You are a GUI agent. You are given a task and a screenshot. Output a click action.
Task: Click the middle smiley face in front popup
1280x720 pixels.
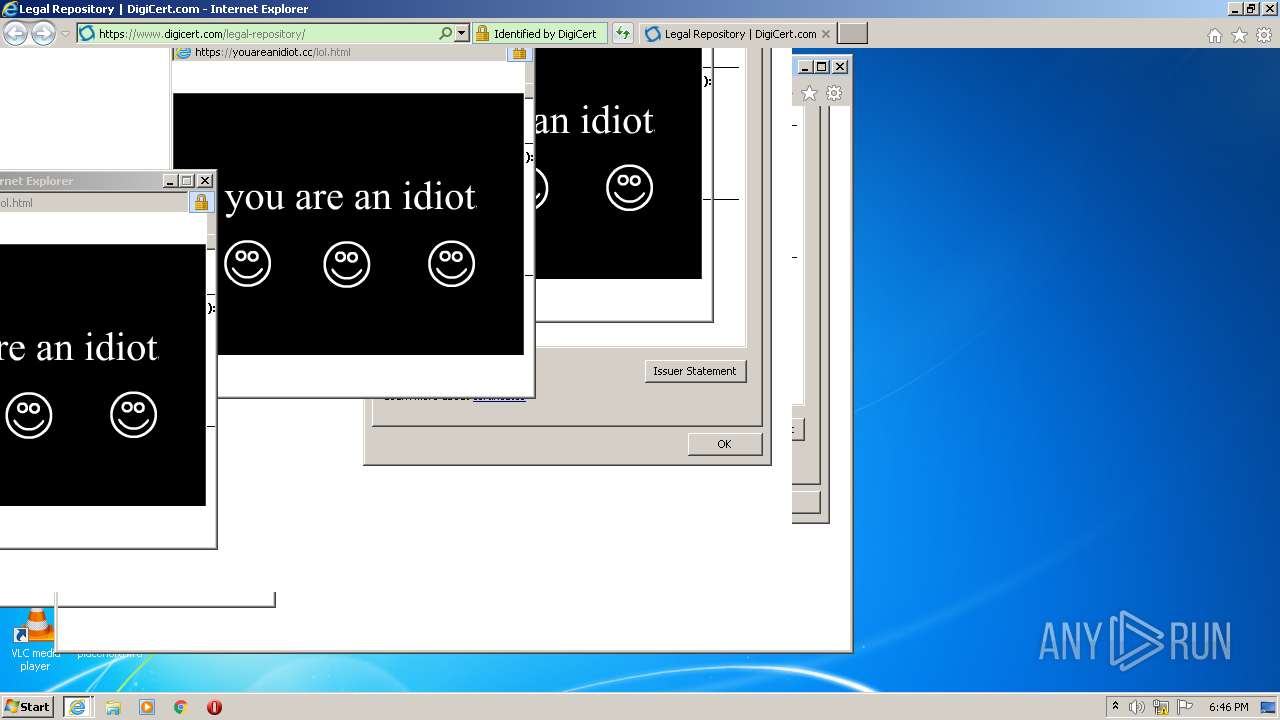(347, 264)
